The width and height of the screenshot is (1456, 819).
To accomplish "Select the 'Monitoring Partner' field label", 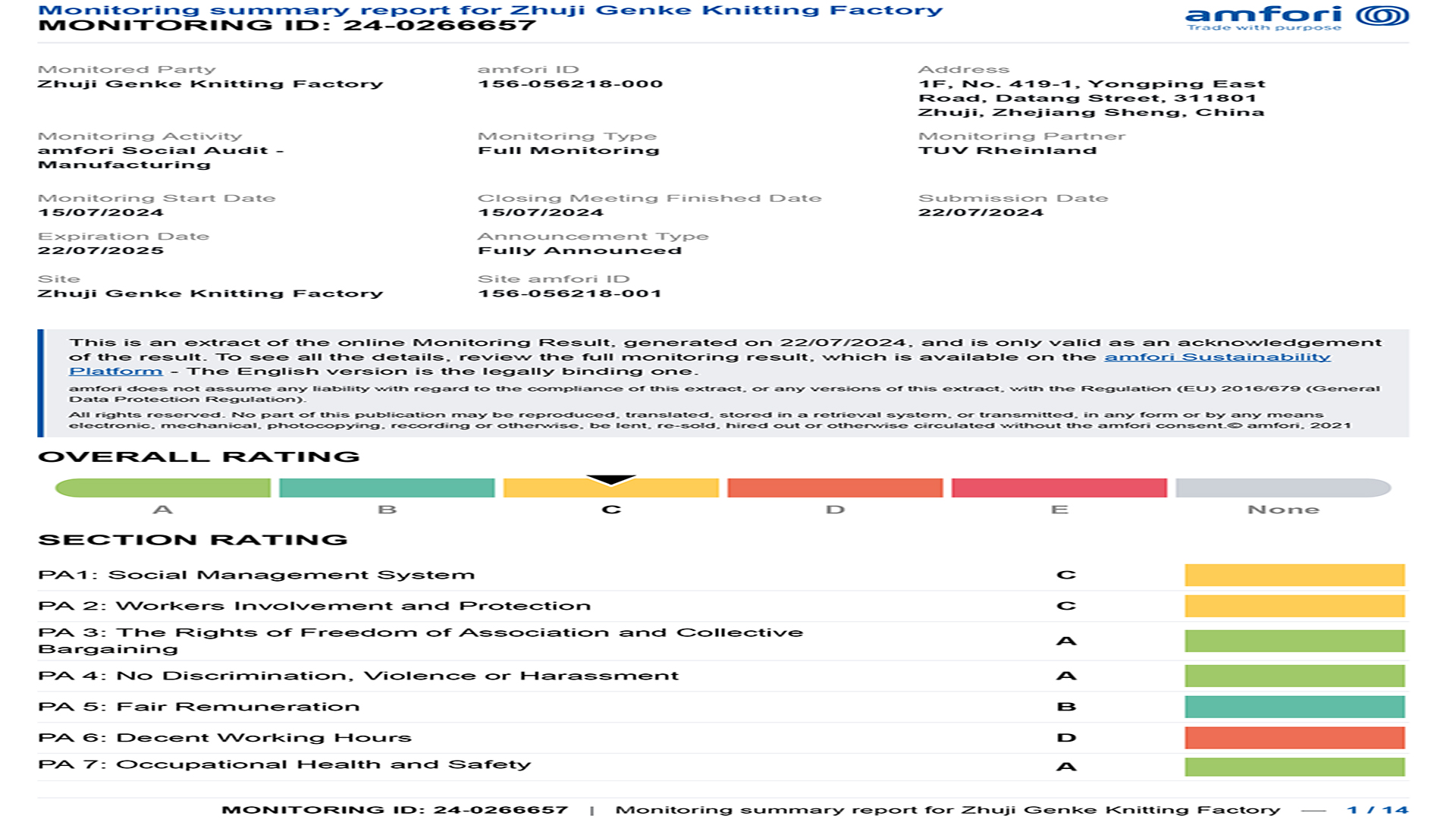I will coord(1021,136).
